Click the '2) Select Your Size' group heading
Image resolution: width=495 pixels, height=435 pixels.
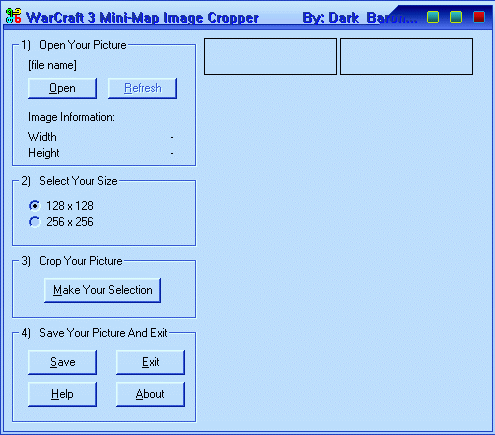click(69, 181)
